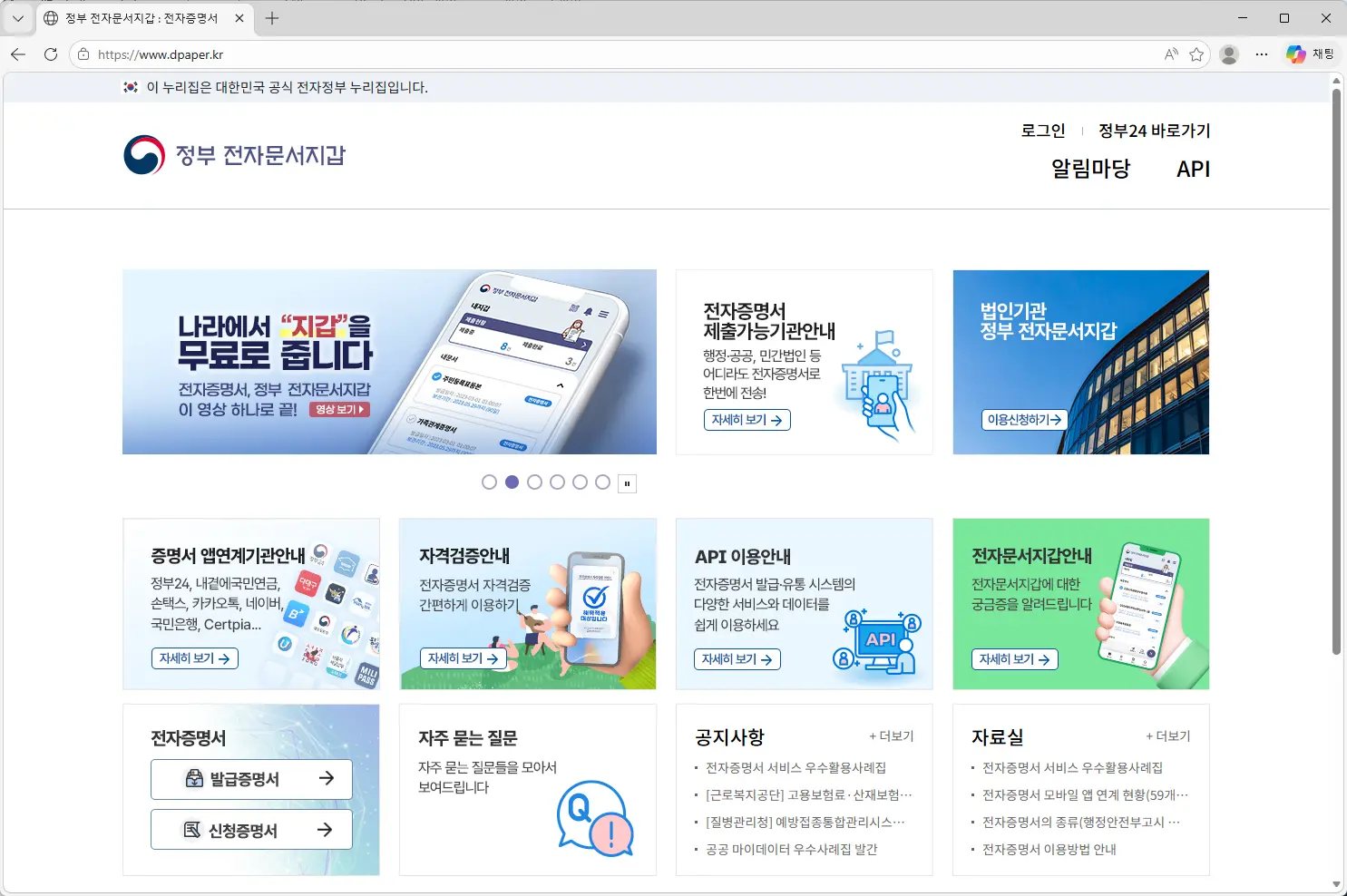1347x896 pixels.
Task: Click the government e-document wallet logo
Action: click(234, 155)
